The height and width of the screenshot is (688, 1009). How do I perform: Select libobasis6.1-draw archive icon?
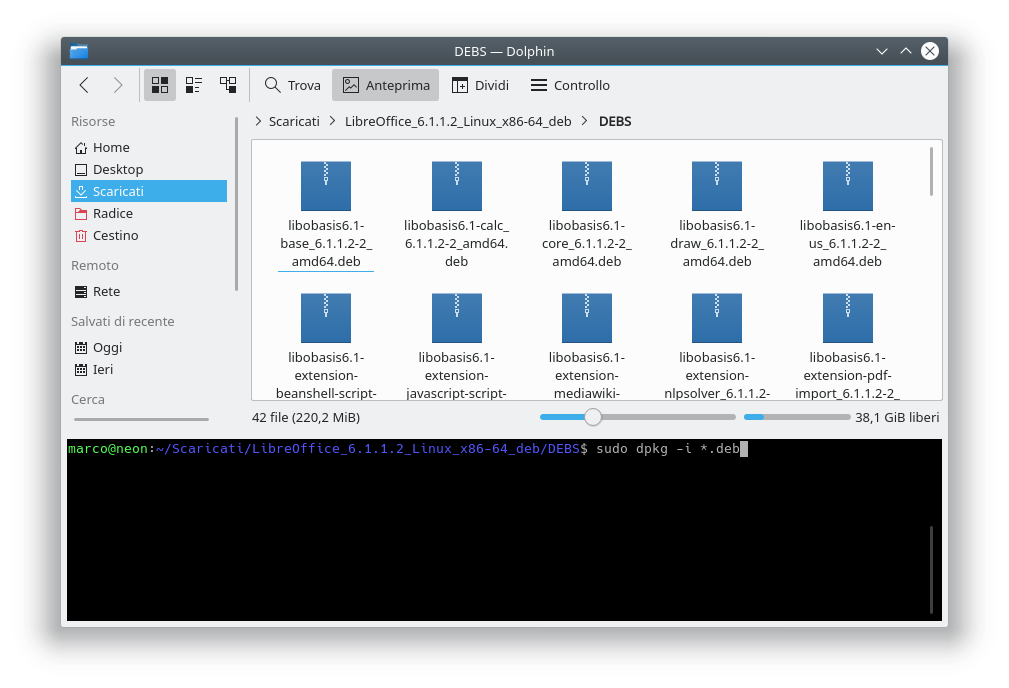[717, 186]
